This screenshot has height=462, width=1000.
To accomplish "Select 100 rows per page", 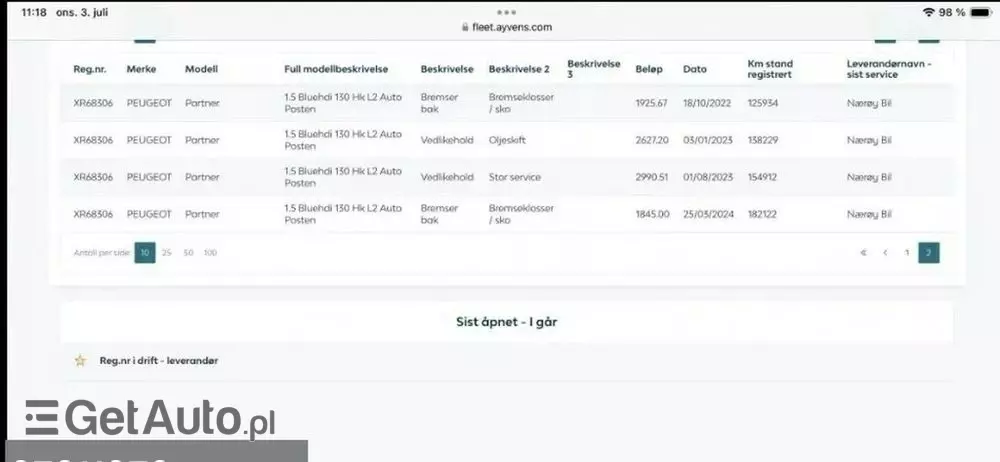I will pos(210,253).
